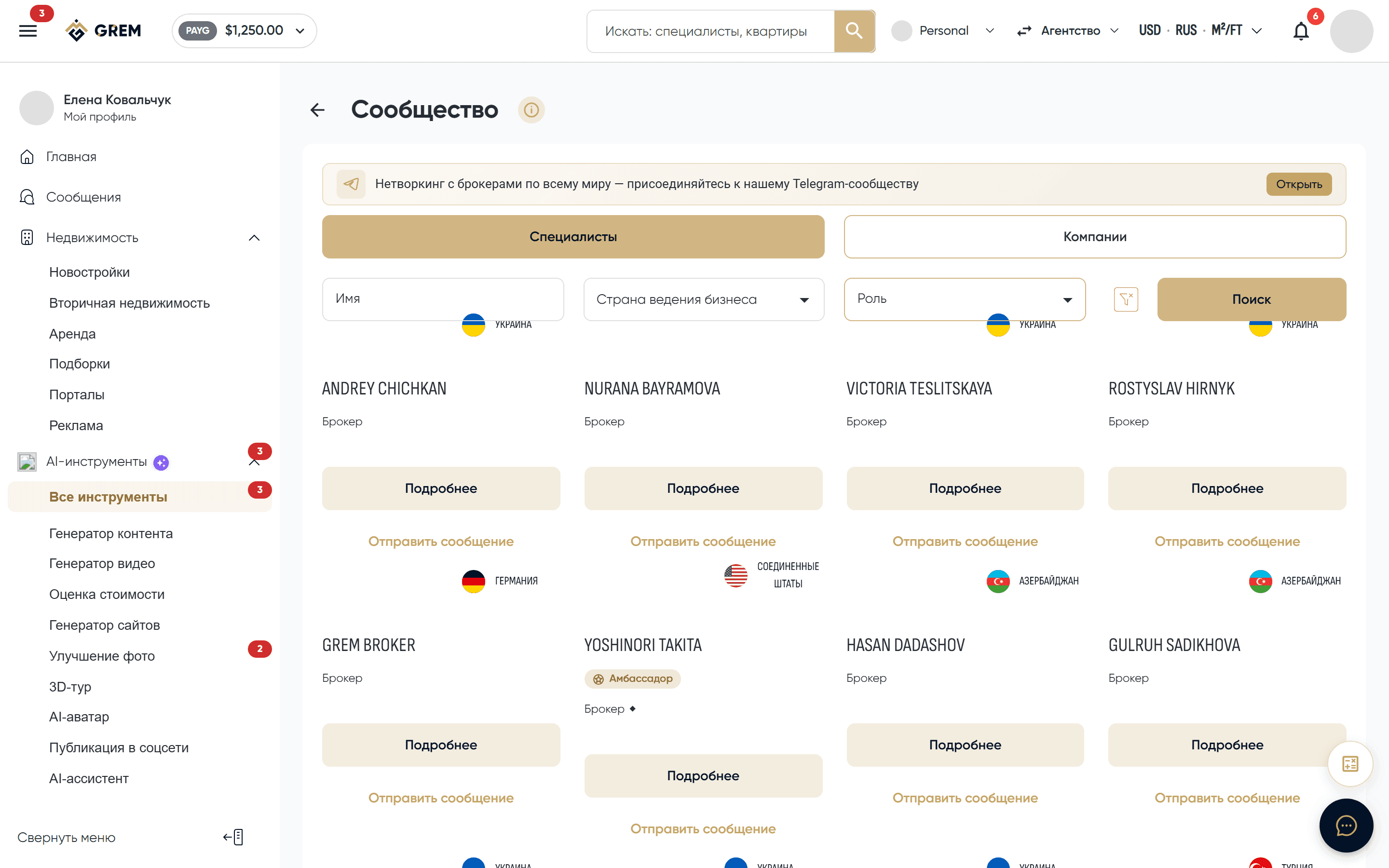Open the info icon beside Сообщество
Screen dimensions: 1389x868
(531, 109)
